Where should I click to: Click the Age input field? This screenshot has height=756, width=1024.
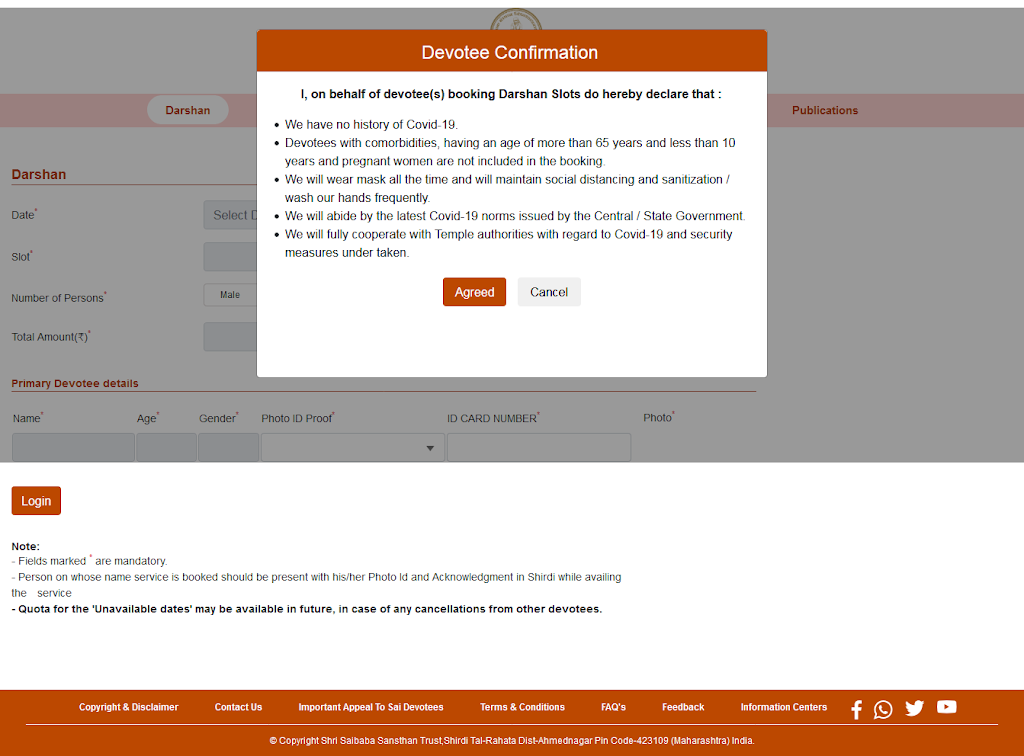pos(166,448)
